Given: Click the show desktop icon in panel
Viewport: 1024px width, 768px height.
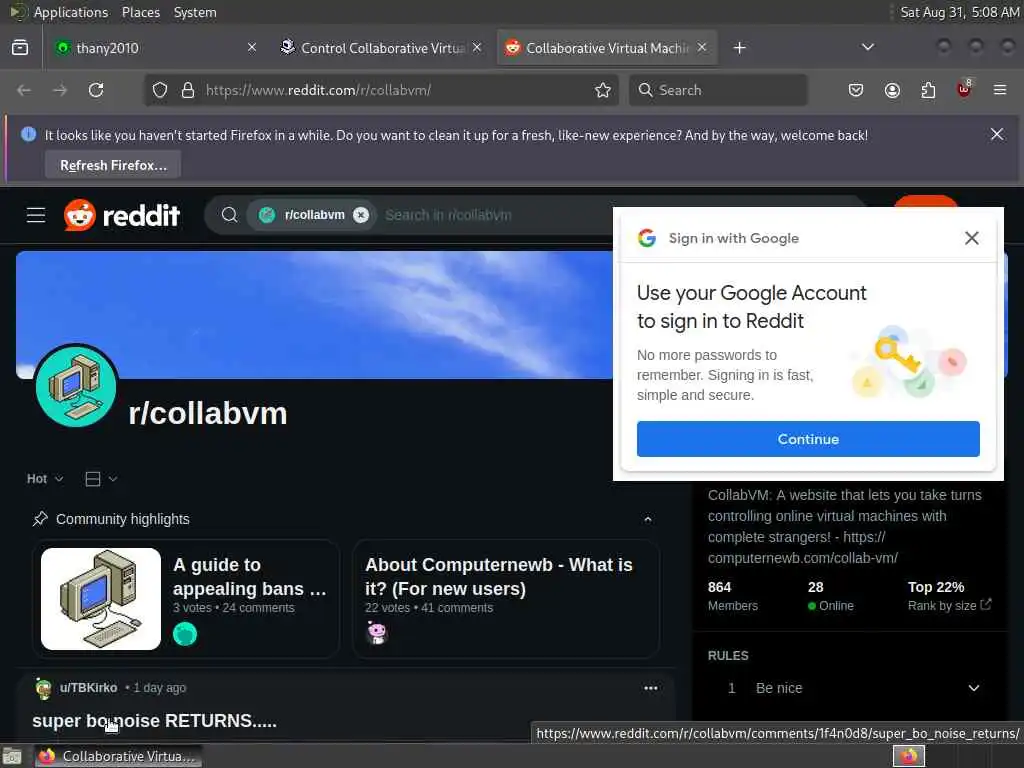Looking at the screenshot, I should pos(12,756).
